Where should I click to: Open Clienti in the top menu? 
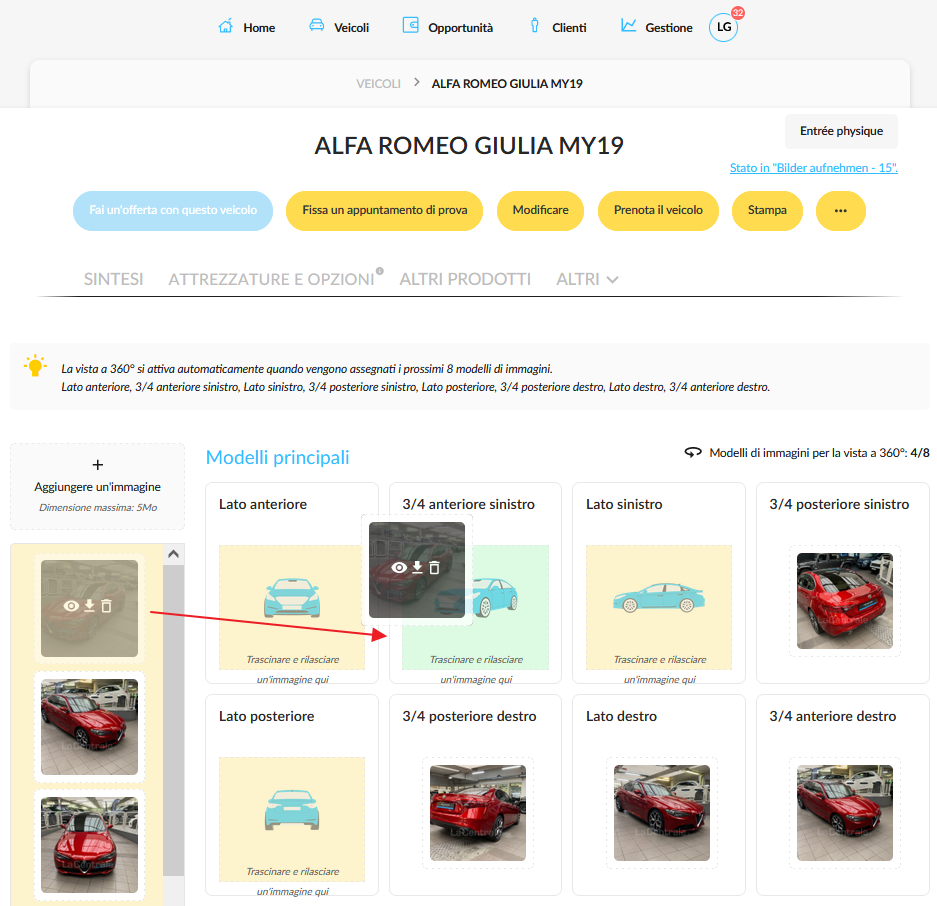click(569, 27)
